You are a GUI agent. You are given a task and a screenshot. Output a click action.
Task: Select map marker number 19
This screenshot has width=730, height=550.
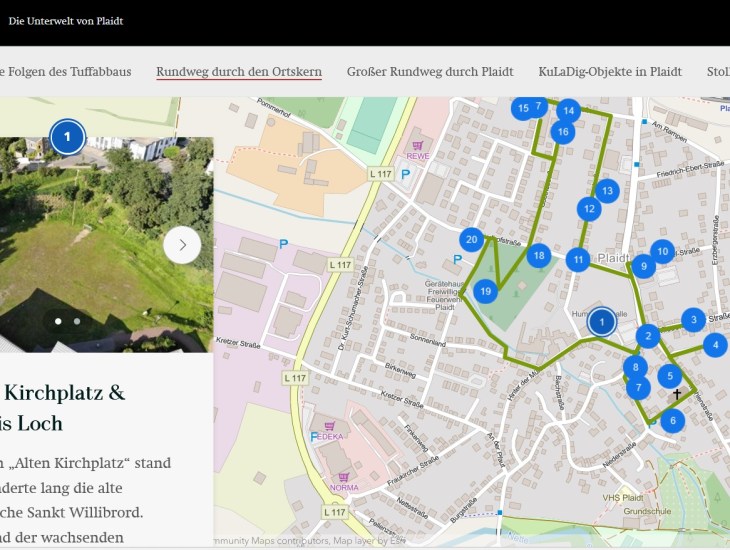click(485, 291)
